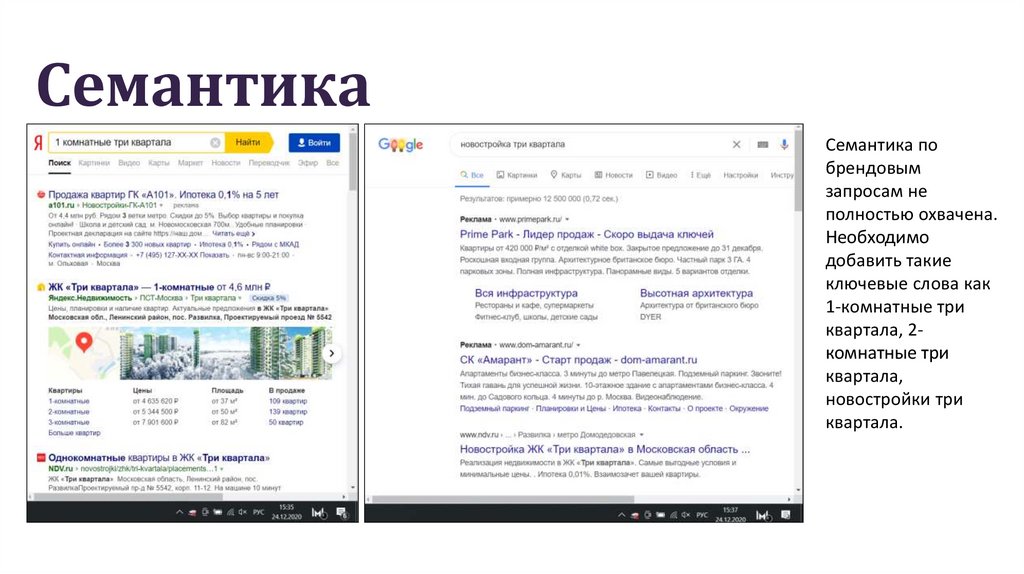Viewport: 1024px width, 574px height.
Task: Clear the Yandex search field with the X icon
Action: pyautogui.click(x=215, y=142)
